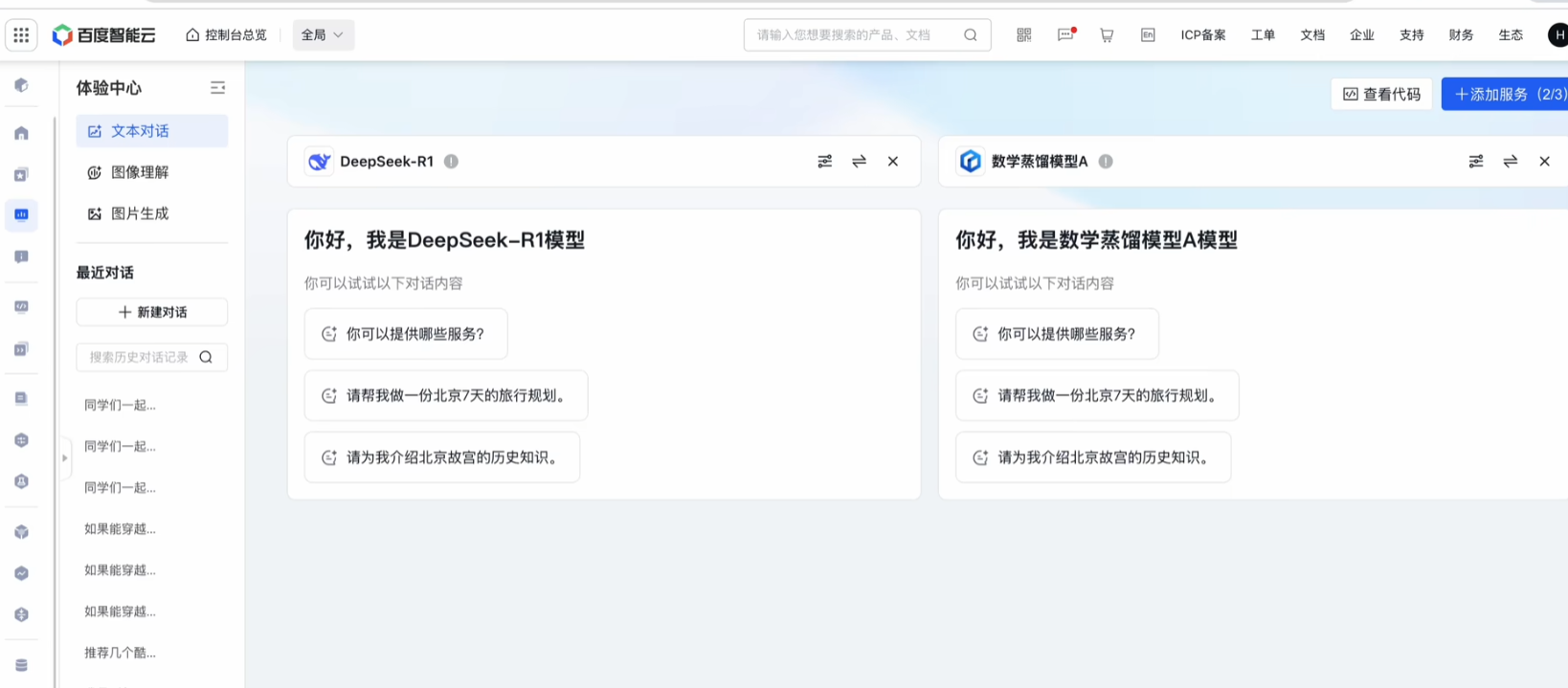Expand the 全局 region dropdown
1568x688 pixels.
coord(323,35)
